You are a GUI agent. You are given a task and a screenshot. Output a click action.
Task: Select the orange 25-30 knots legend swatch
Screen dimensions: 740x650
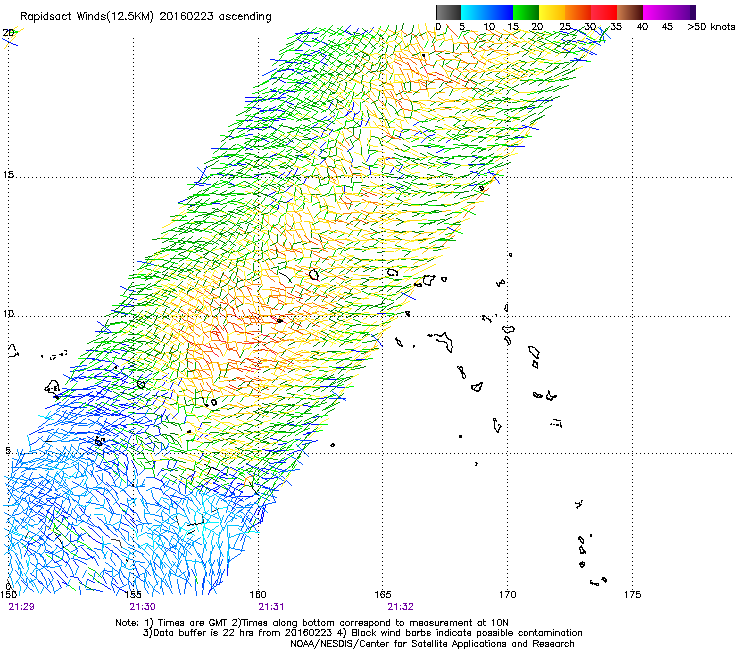click(578, 12)
